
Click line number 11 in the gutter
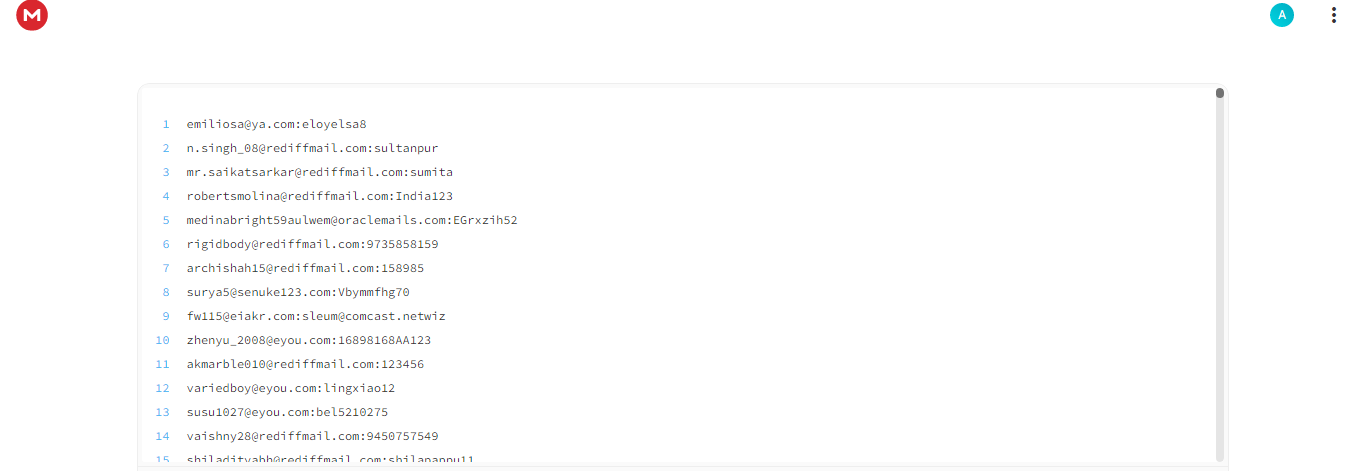163,364
